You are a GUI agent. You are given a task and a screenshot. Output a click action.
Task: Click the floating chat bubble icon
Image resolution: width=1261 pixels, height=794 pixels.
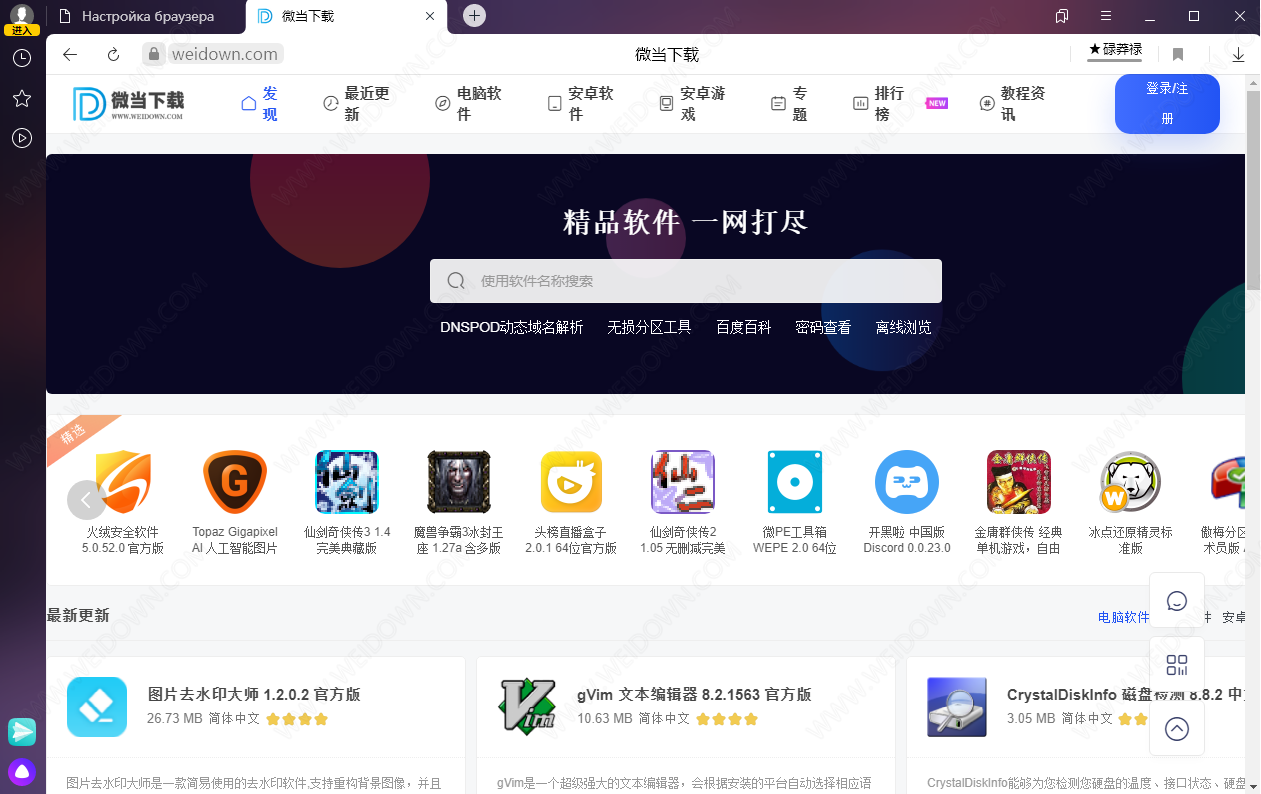[1177, 601]
